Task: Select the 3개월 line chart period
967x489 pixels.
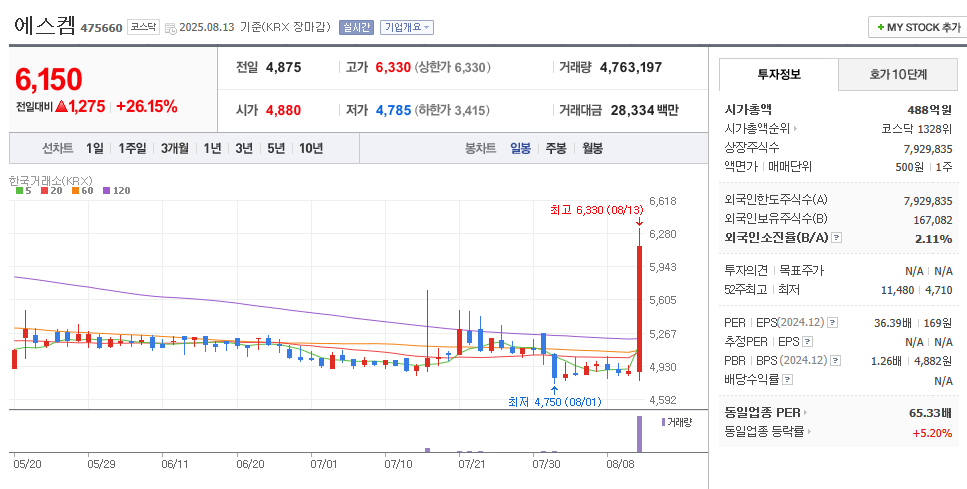Action: tap(175, 148)
